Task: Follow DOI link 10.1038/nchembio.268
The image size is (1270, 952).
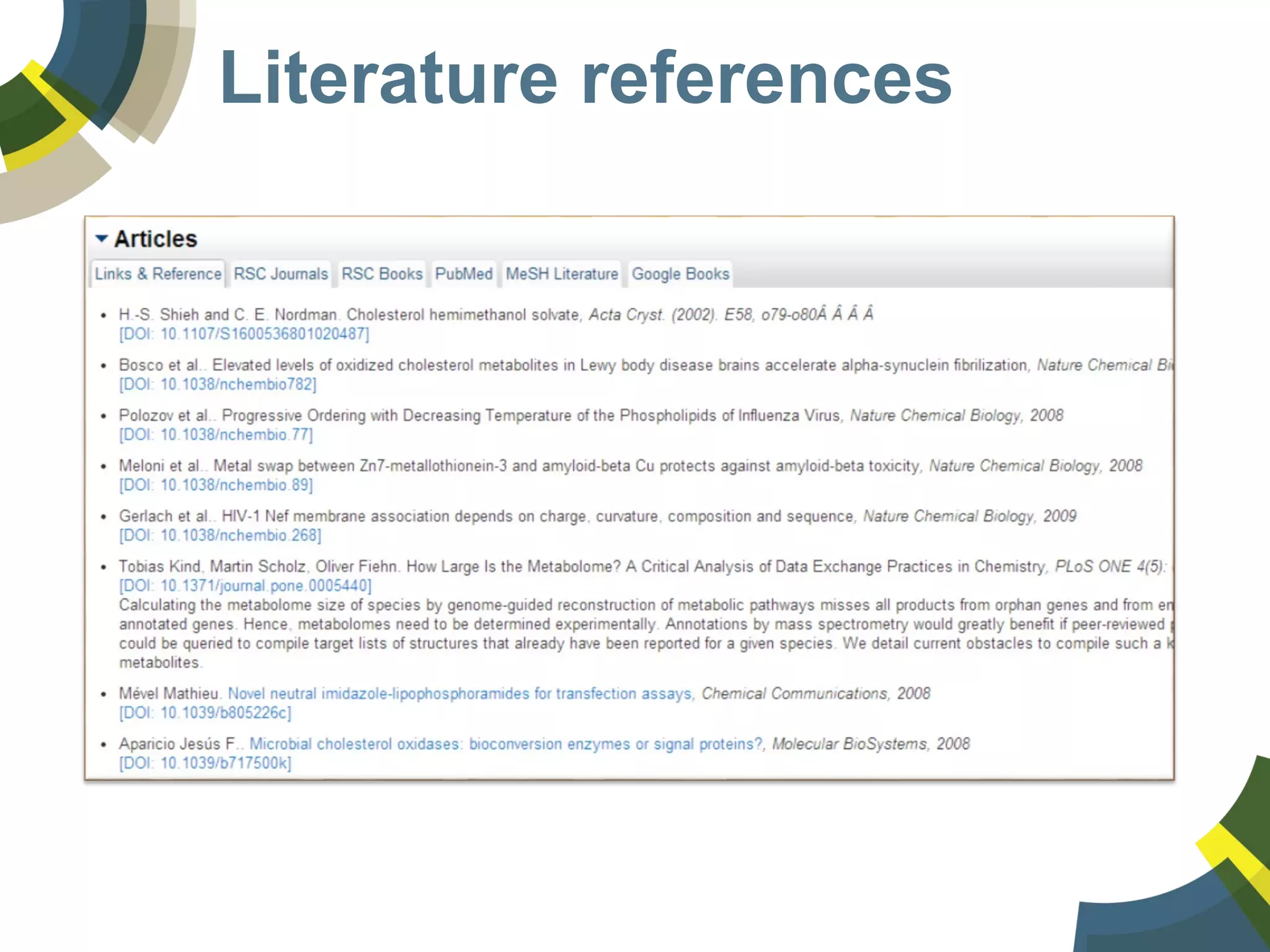Action: click(x=220, y=535)
